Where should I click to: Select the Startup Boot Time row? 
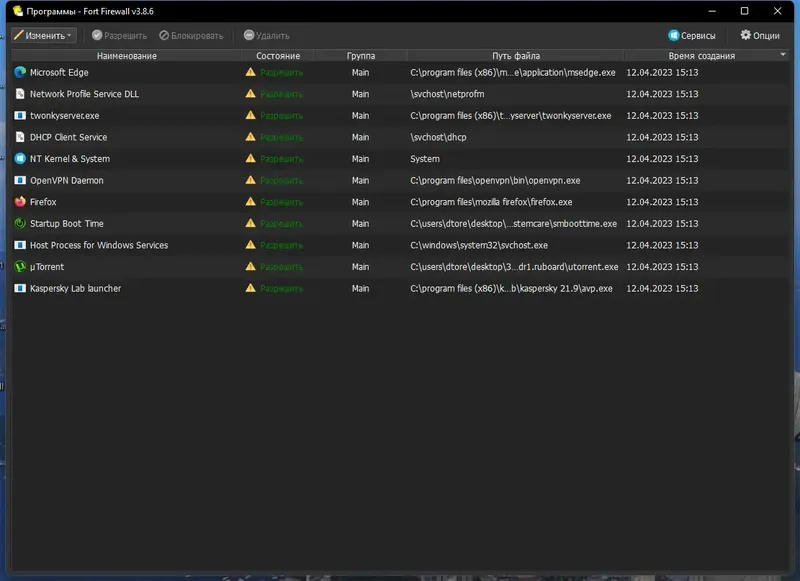point(400,223)
